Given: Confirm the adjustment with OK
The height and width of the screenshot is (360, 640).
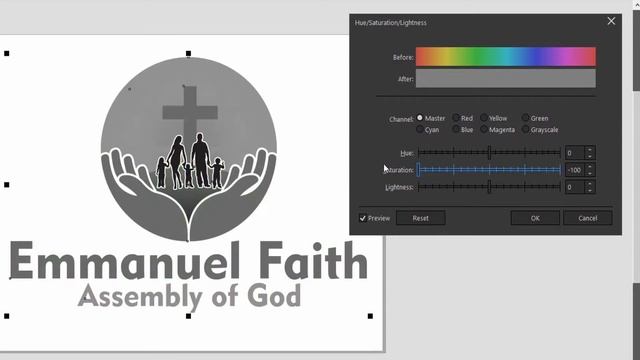Looking at the screenshot, I should [535, 218].
